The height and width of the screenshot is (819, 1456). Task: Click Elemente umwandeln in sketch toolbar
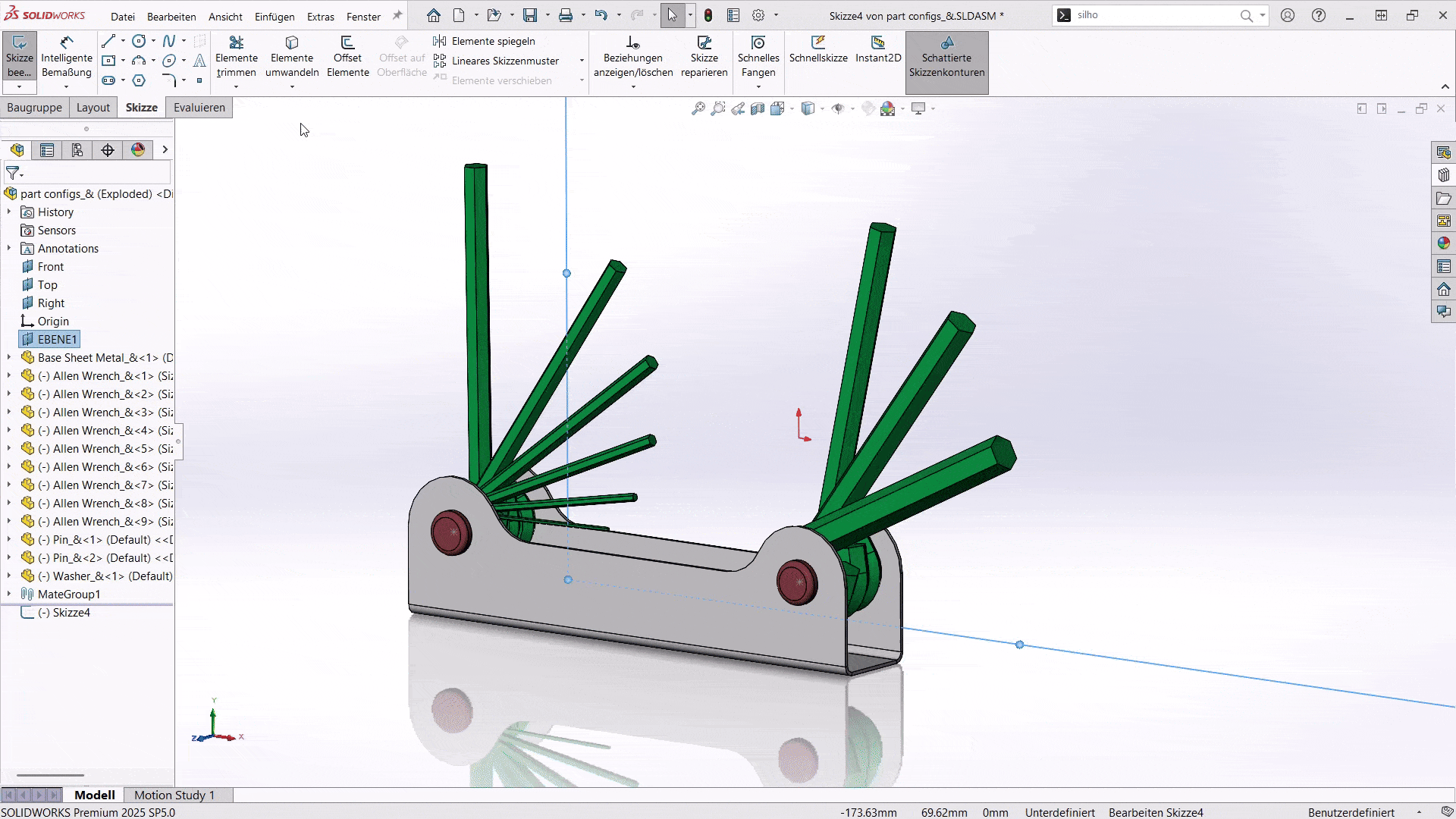click(x=292, y=57)
